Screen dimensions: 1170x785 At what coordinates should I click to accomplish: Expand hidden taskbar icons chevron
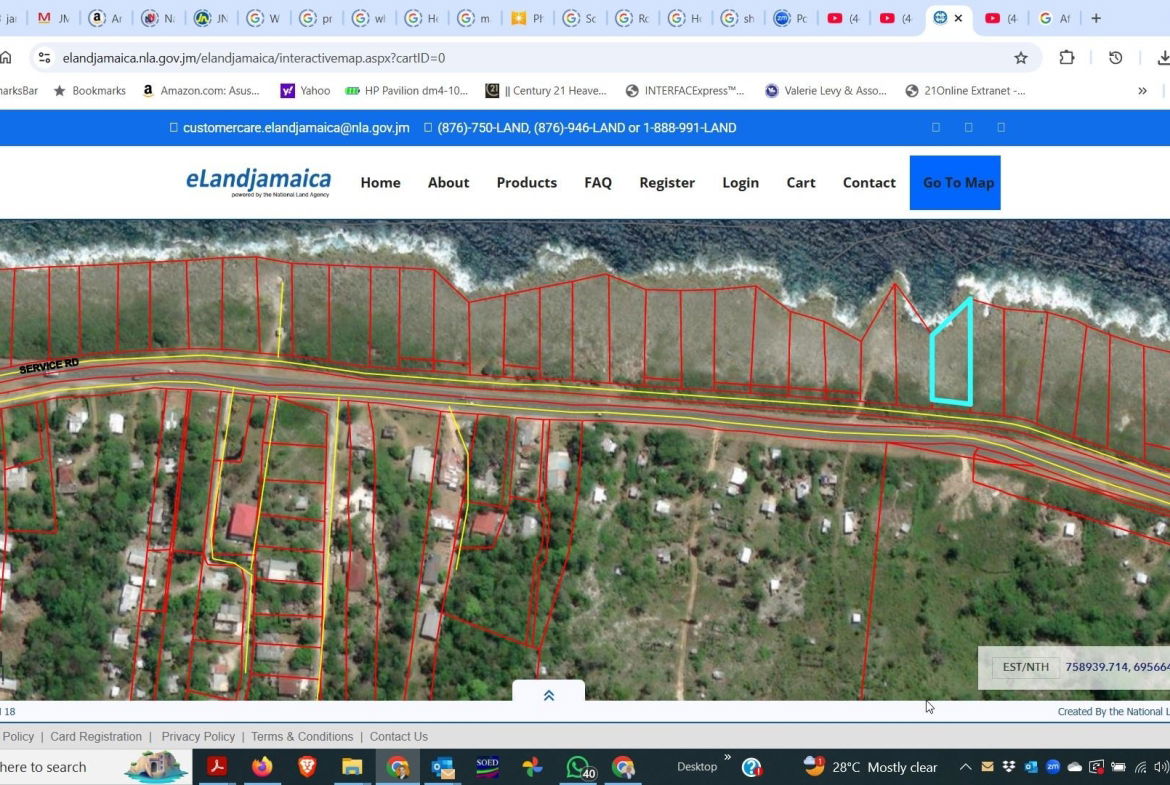click(965, 767)
